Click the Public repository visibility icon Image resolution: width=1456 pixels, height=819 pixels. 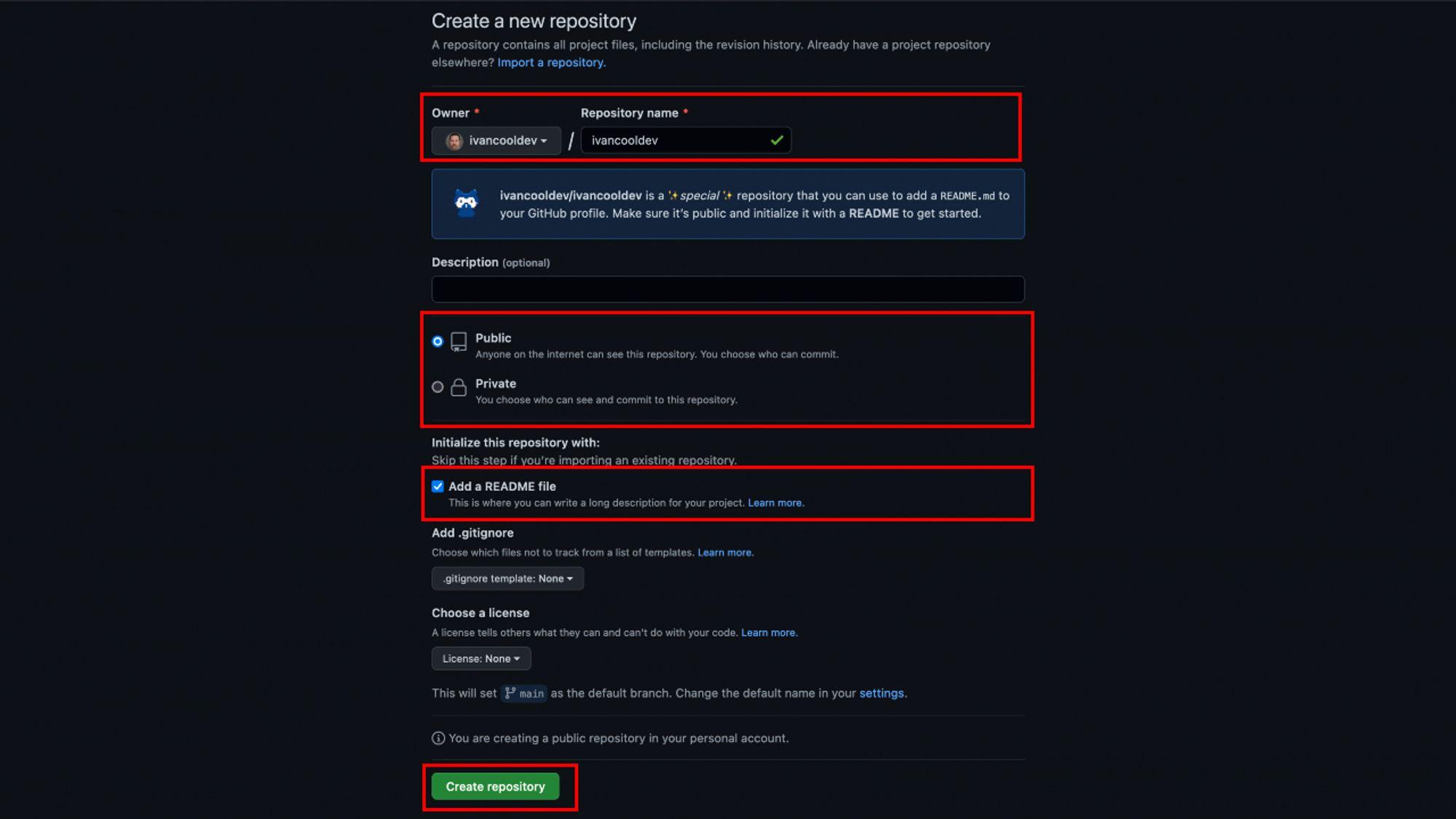pos(458,341)
